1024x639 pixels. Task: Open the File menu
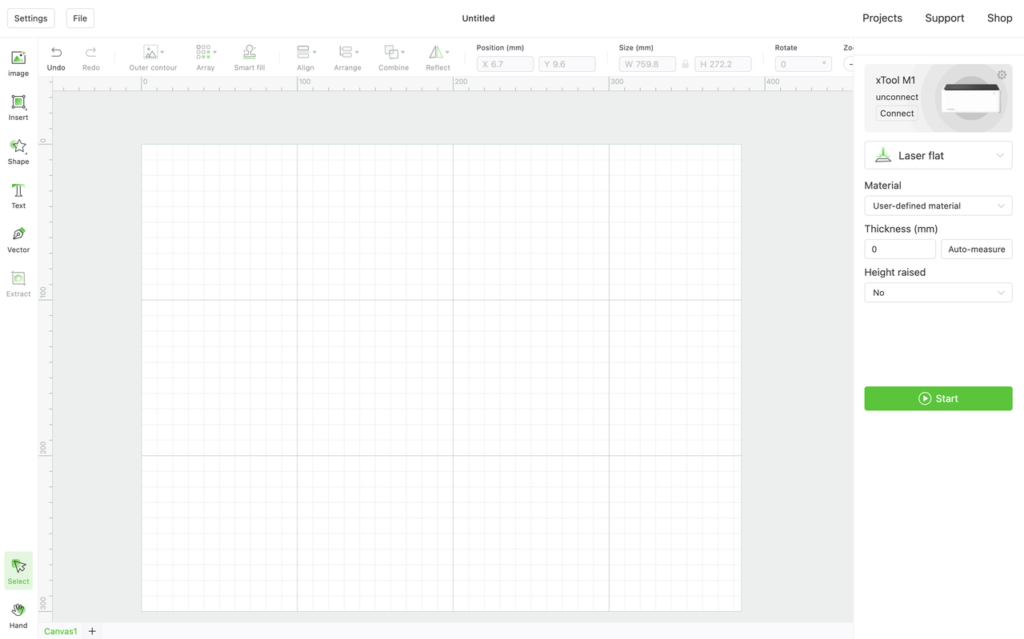click(80, 18)
